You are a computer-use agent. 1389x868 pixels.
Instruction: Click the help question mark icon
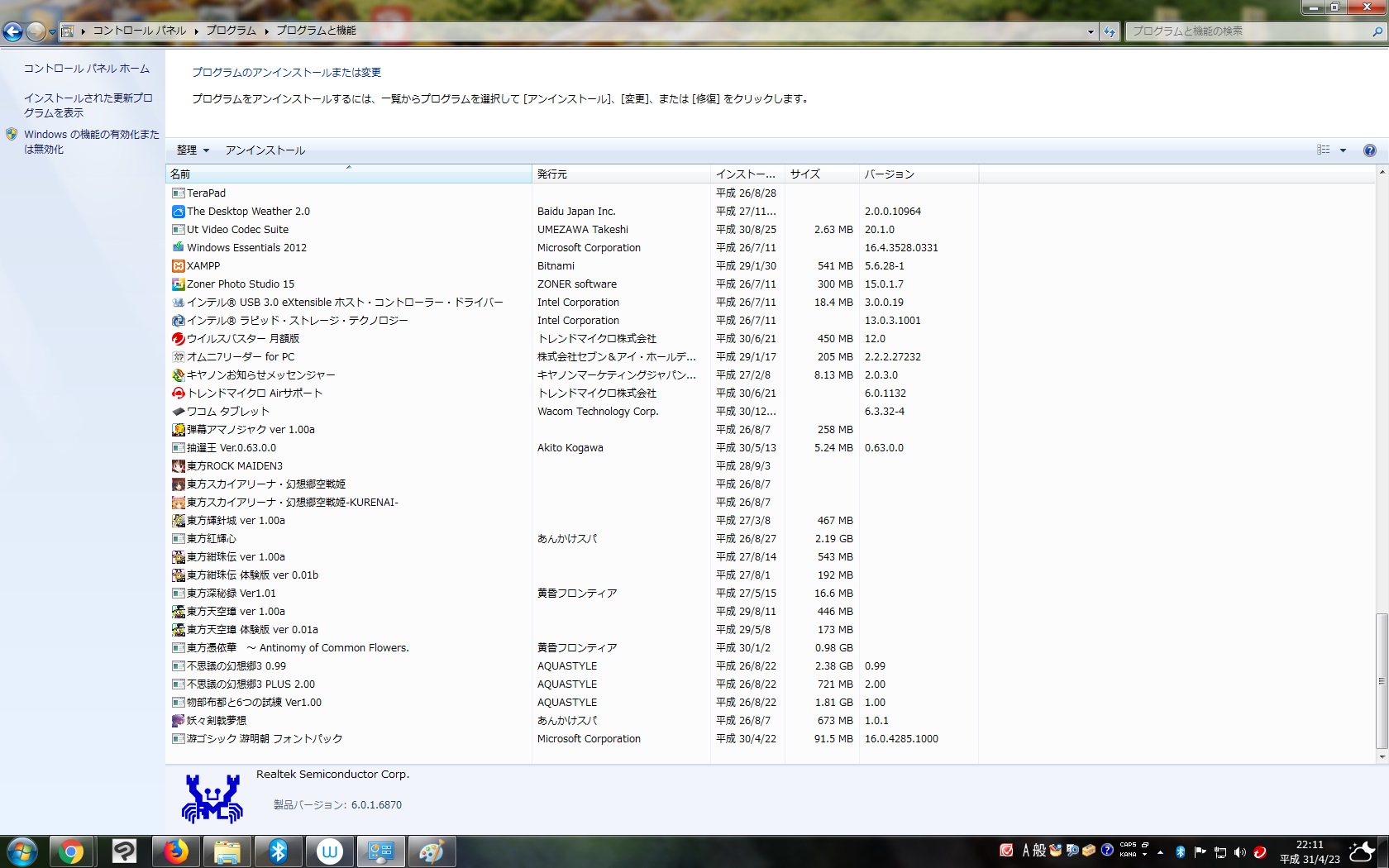1369,150
